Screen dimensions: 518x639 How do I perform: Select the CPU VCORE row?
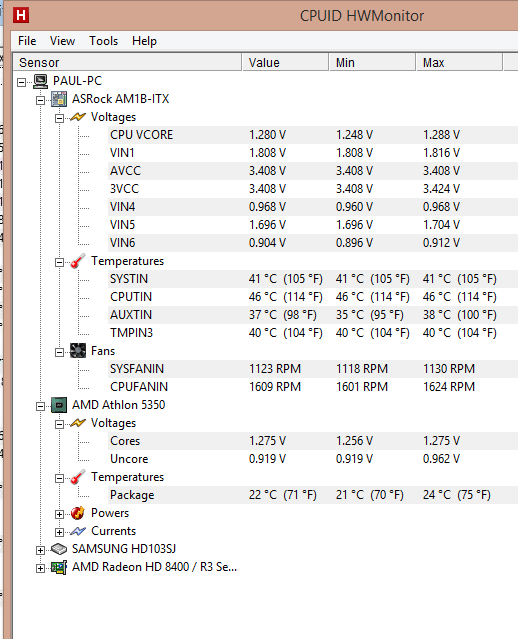click(313, 135)
